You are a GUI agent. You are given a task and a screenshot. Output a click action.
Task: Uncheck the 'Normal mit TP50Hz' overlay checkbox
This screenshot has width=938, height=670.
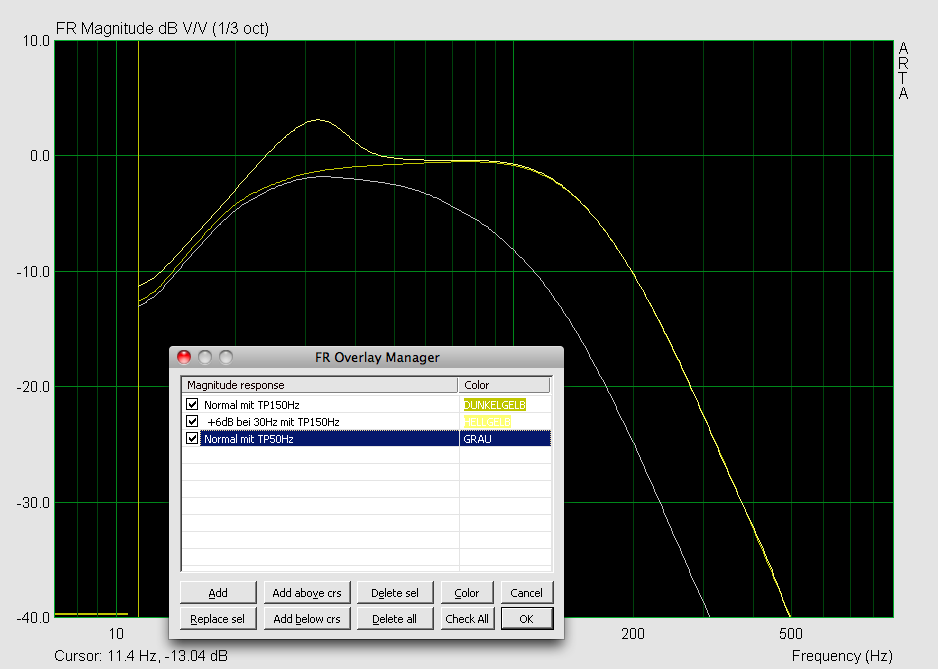point(192,438)
